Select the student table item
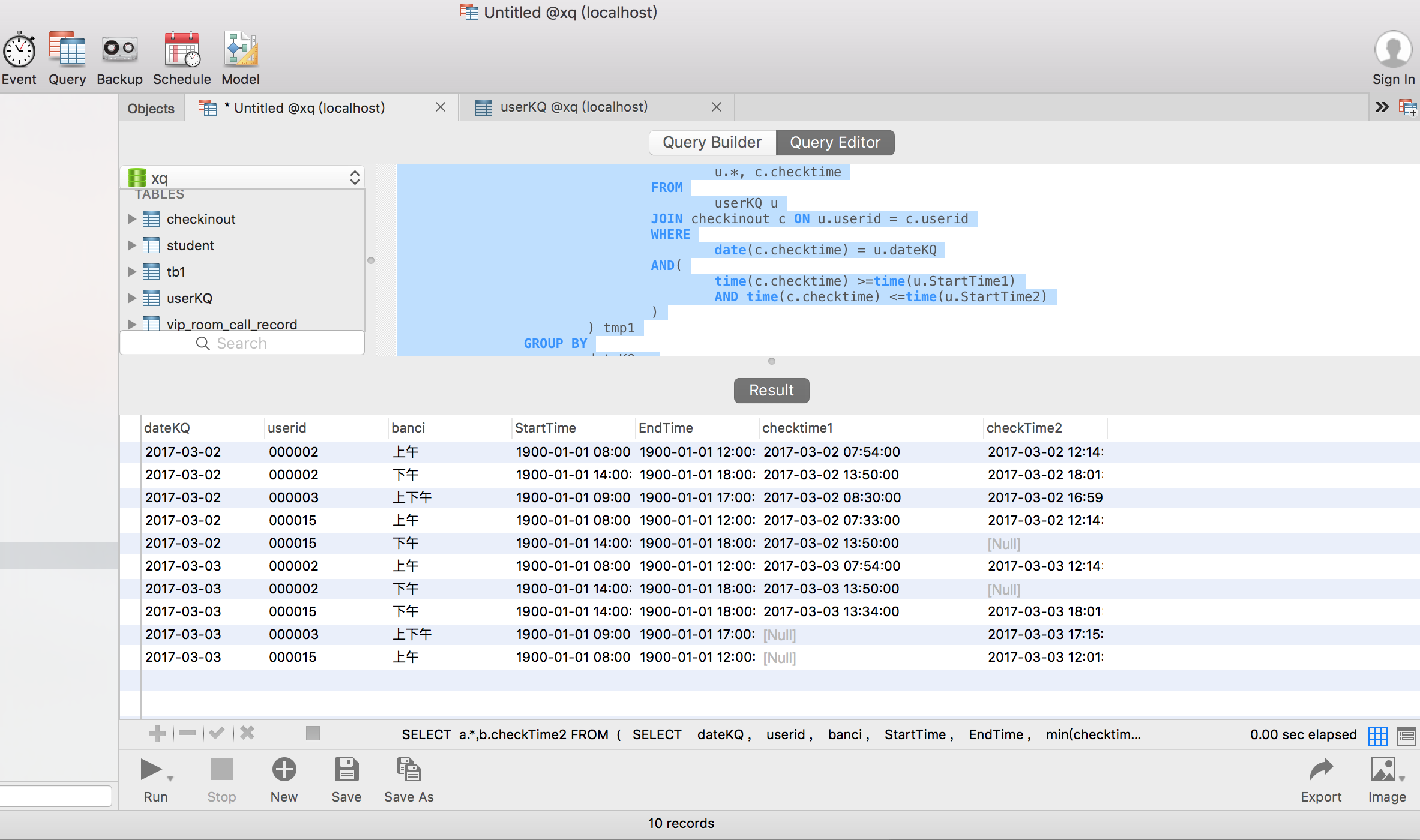This screenshot has width=1420, height=840. [190, 245]
